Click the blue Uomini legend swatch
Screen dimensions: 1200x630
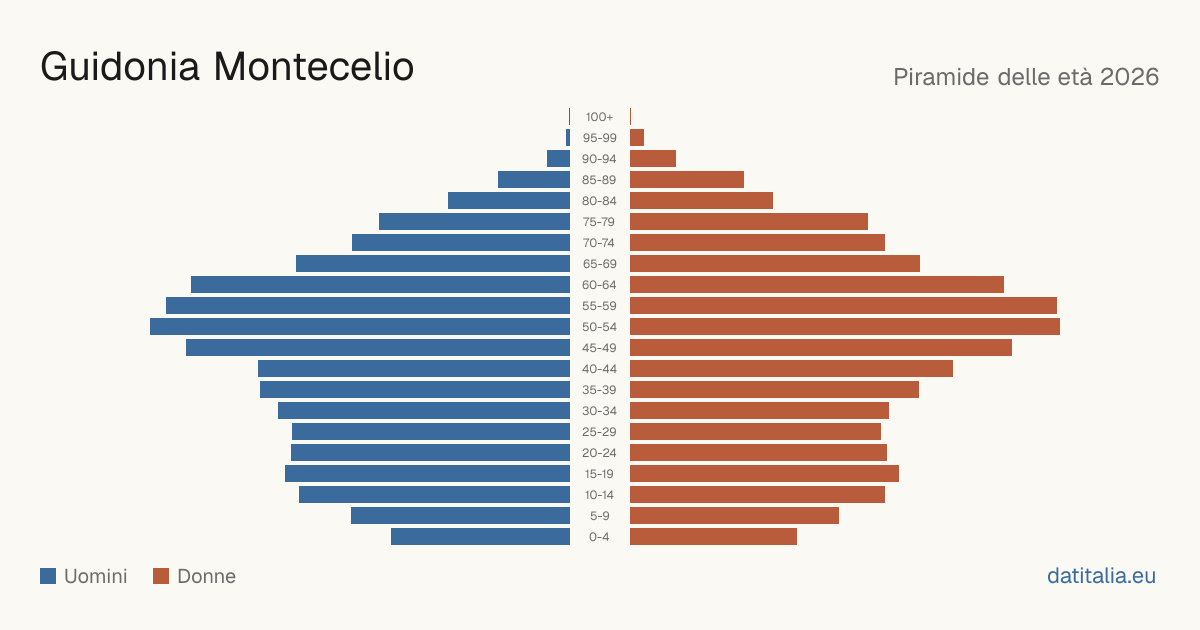48,576
